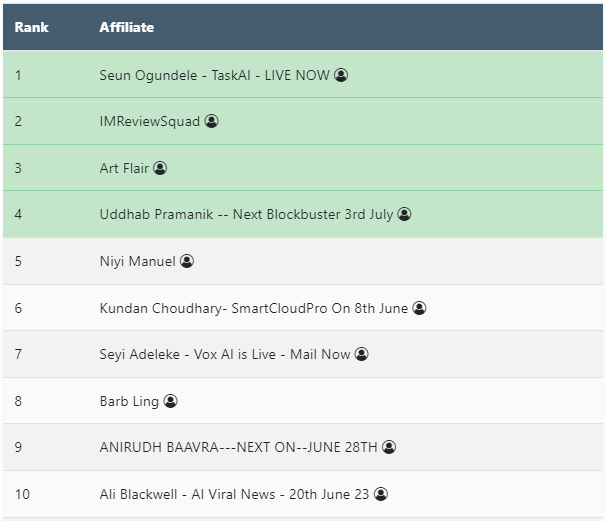Click profile icon beside Uddhab Pramanik
The width and height of the screenshot is (606, 523).
tap(404, 214)
